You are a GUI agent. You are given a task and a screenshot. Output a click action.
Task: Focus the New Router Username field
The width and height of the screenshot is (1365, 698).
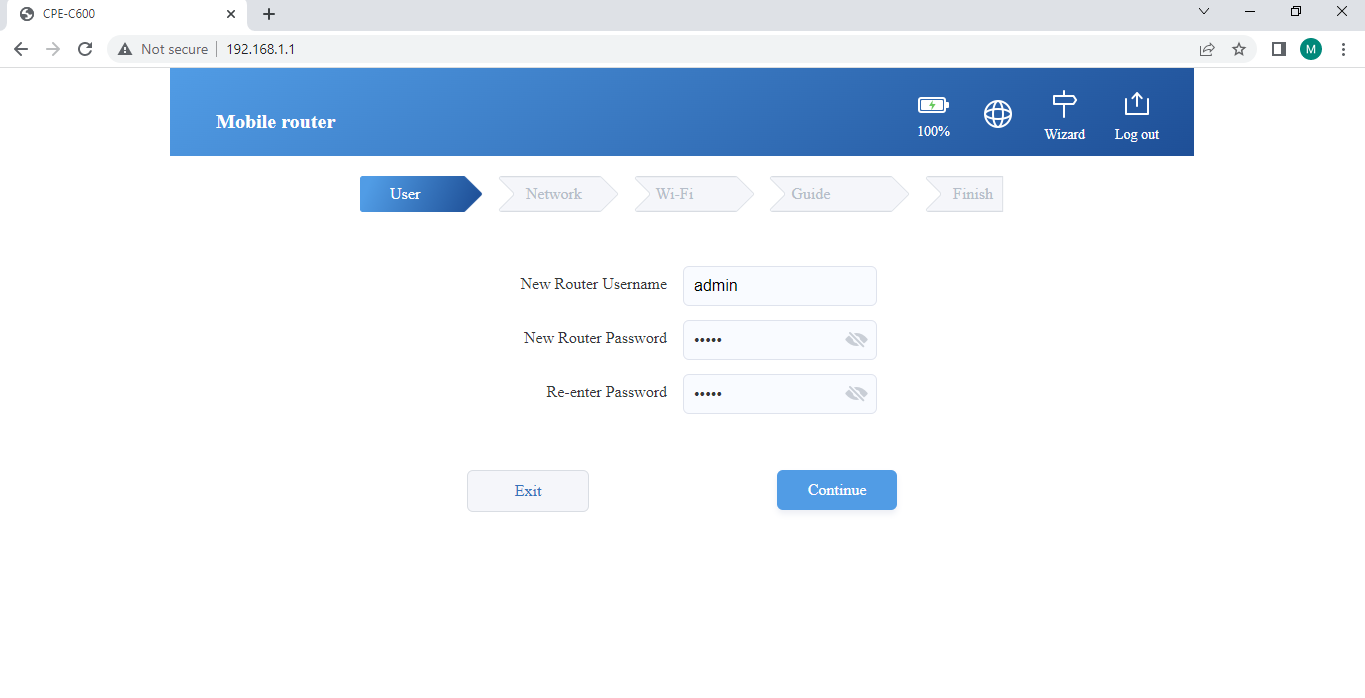[x=780, y=286]
